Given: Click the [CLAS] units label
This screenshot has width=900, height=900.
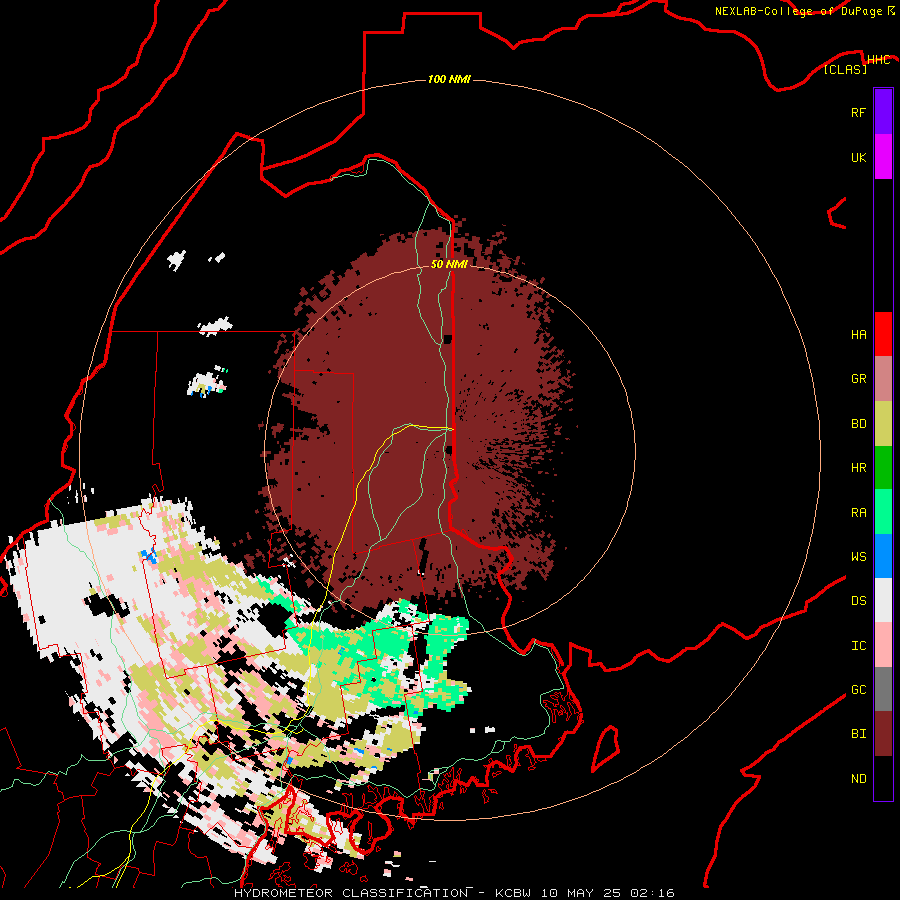Looking at the screenshot, I should (x=845, y=69).
